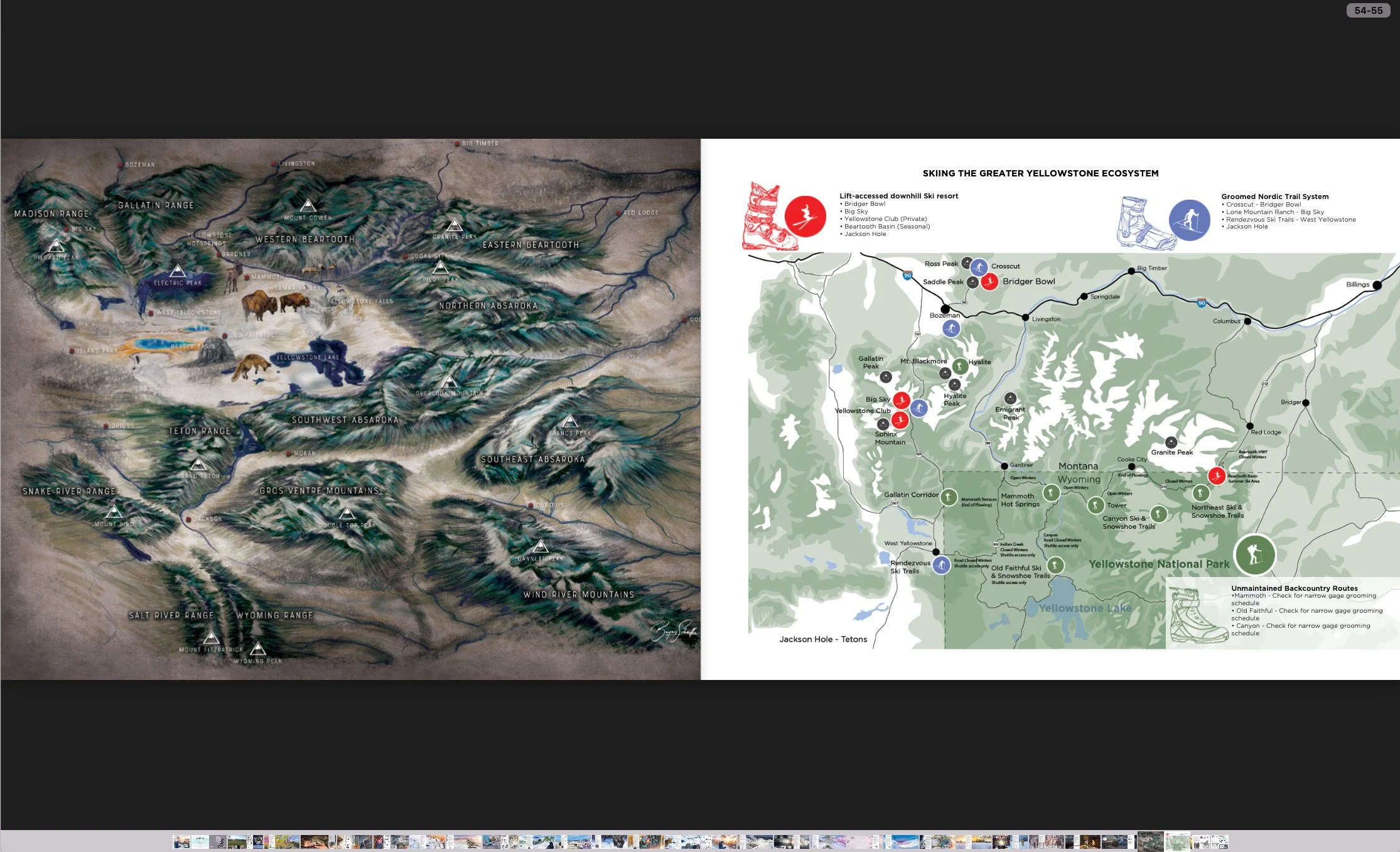Click the "Red Lodge" label on ski map
Viewport: 1400px width, 852px height.
tap(1266, 432)
